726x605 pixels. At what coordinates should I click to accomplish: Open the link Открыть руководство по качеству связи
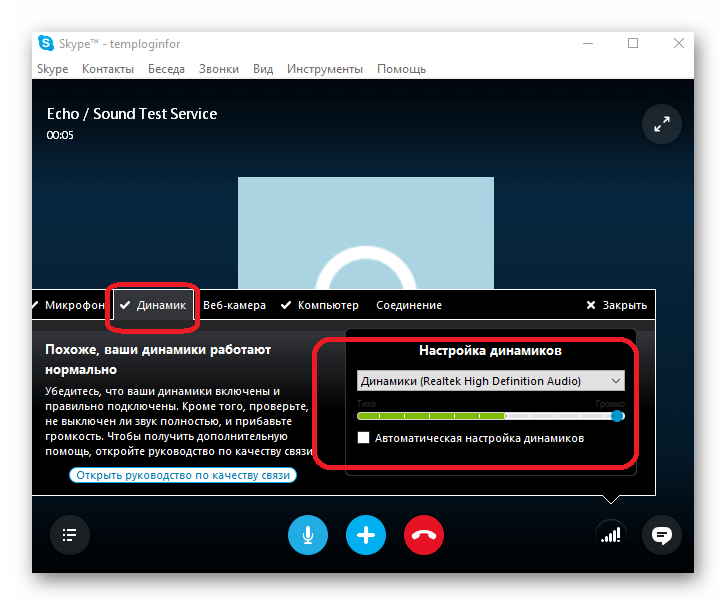tap(183, 475)
